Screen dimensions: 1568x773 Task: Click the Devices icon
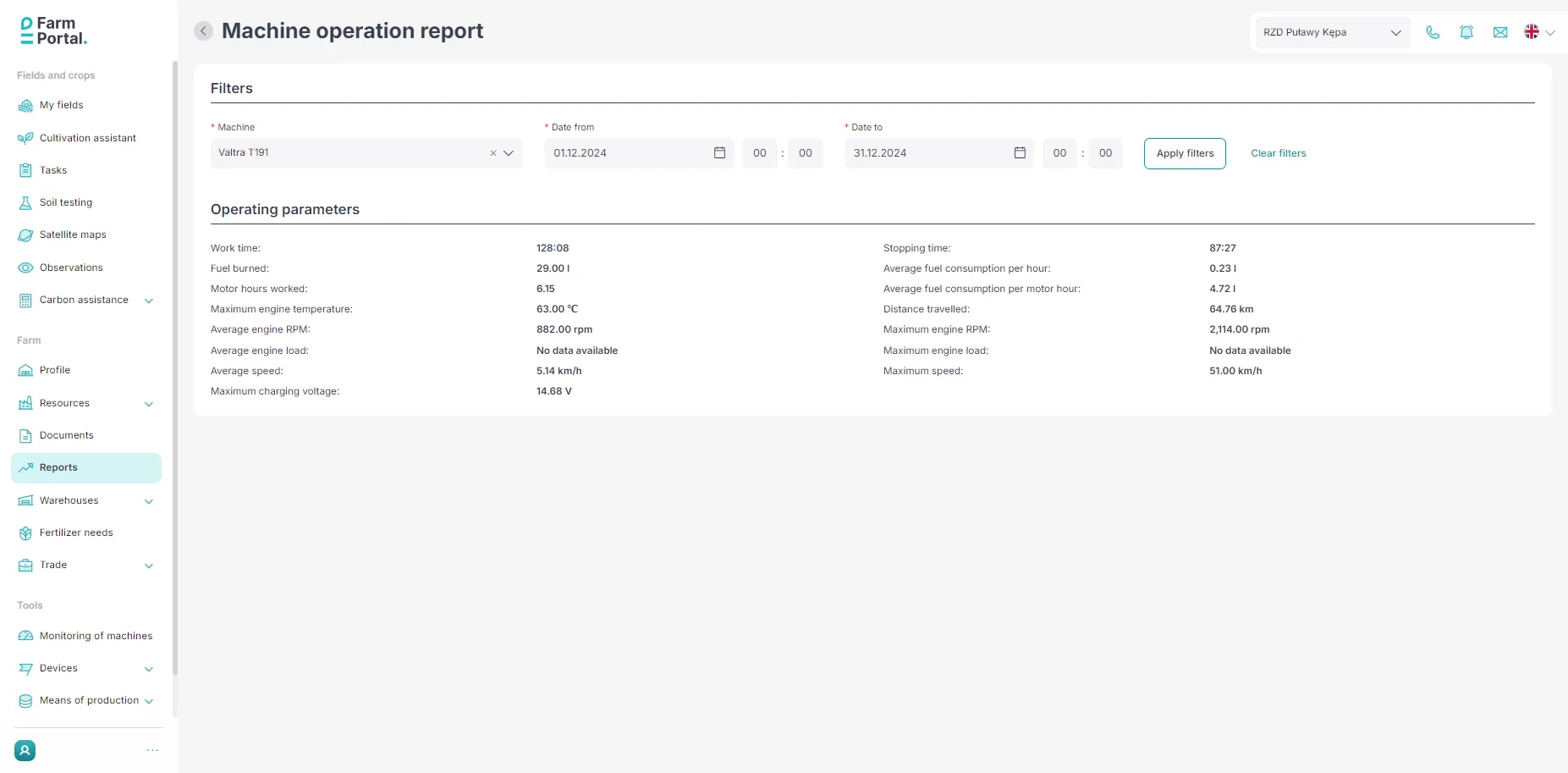25,668
